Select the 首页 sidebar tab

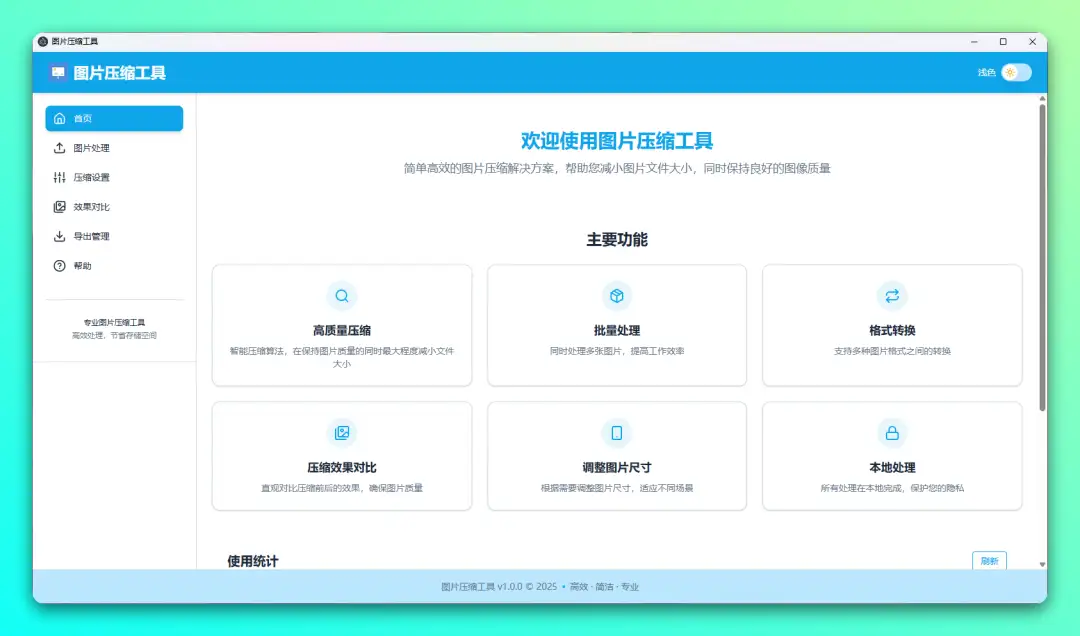click(x=114, y=119)
